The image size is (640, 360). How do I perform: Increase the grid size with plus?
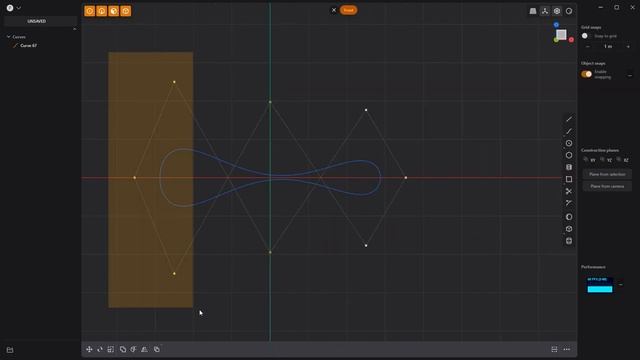(x=628, y=47)
